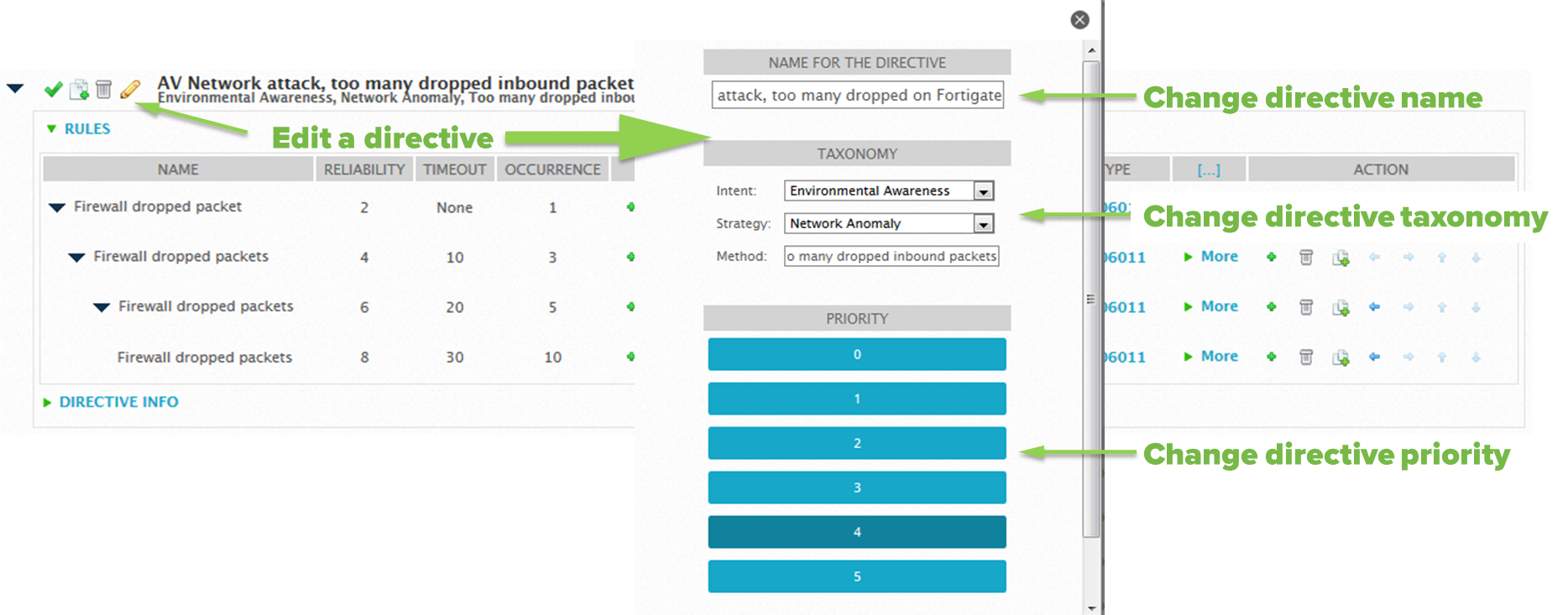Close the edit directive dialog
Image resolution: width=1568 pixels, height=615 pixels.
(x=1080, y=20)
